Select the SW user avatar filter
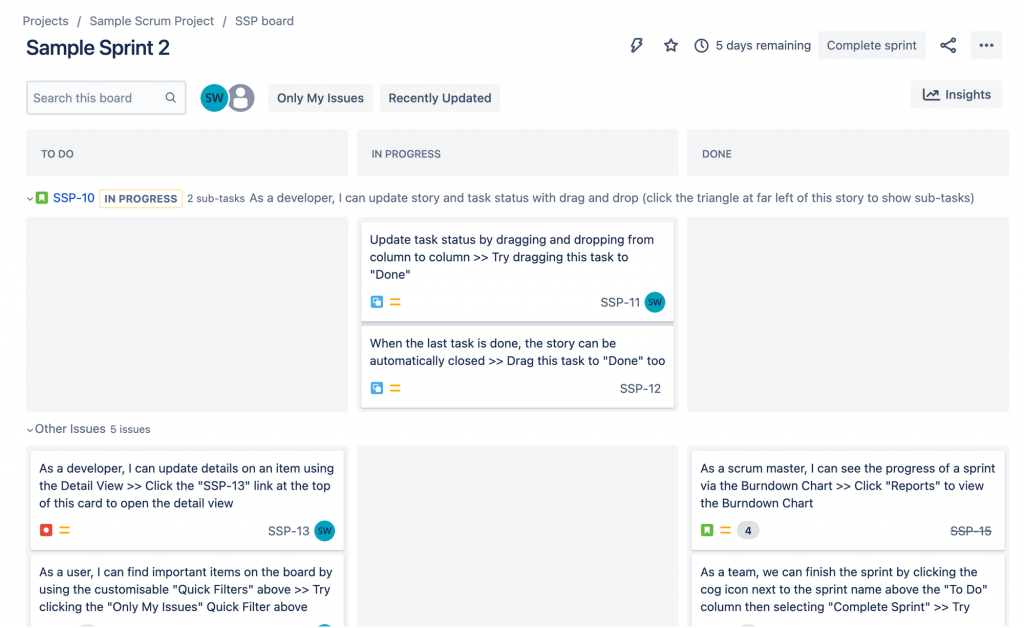 pos(214,98)
